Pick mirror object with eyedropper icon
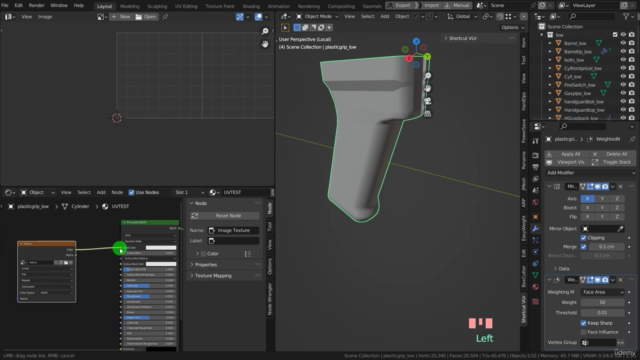This screenshot has height=360, width=640. tap(620, 229)
